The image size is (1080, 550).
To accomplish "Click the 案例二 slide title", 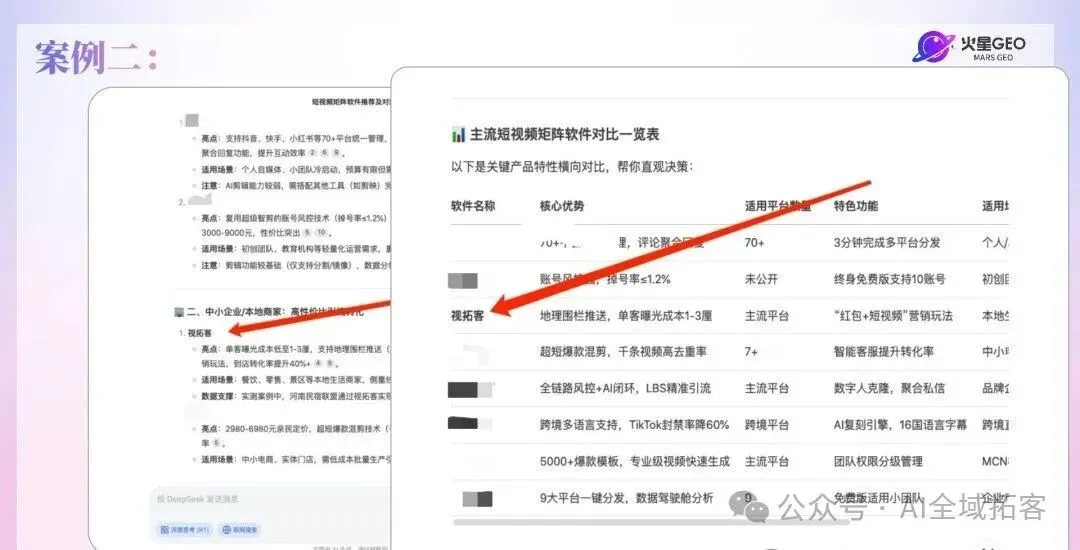I will (x=96, y=56).
